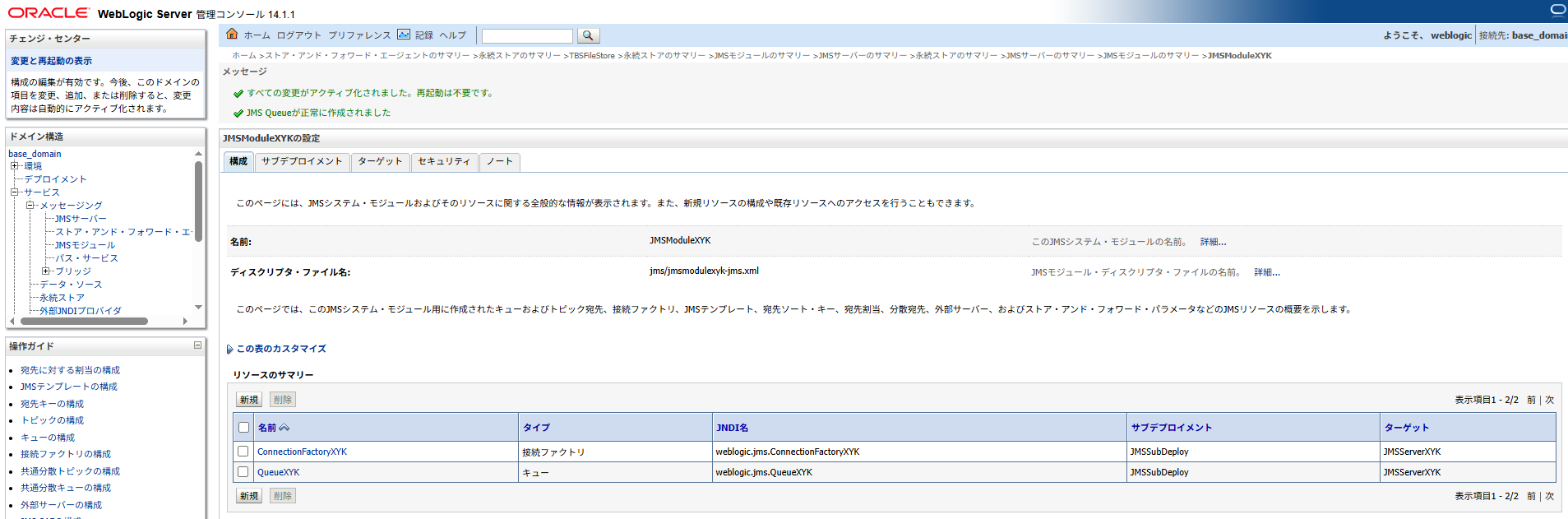Collapse the 操作ガイド panel minimize icon
Screen dimensions: 1568x519
[x=197, y=345]
